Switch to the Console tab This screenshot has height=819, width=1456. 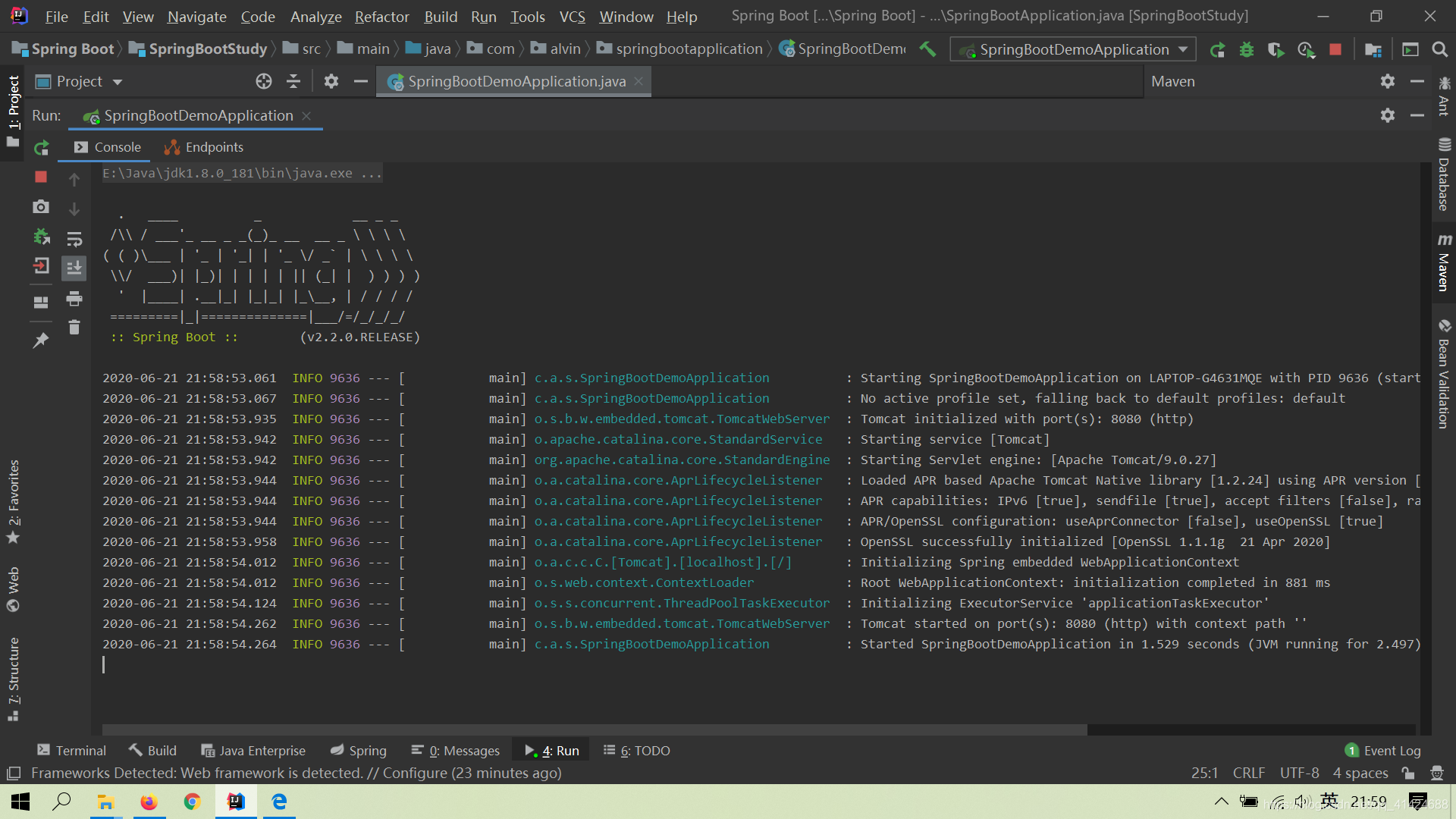pyautogui.click(x=107, y=147)
